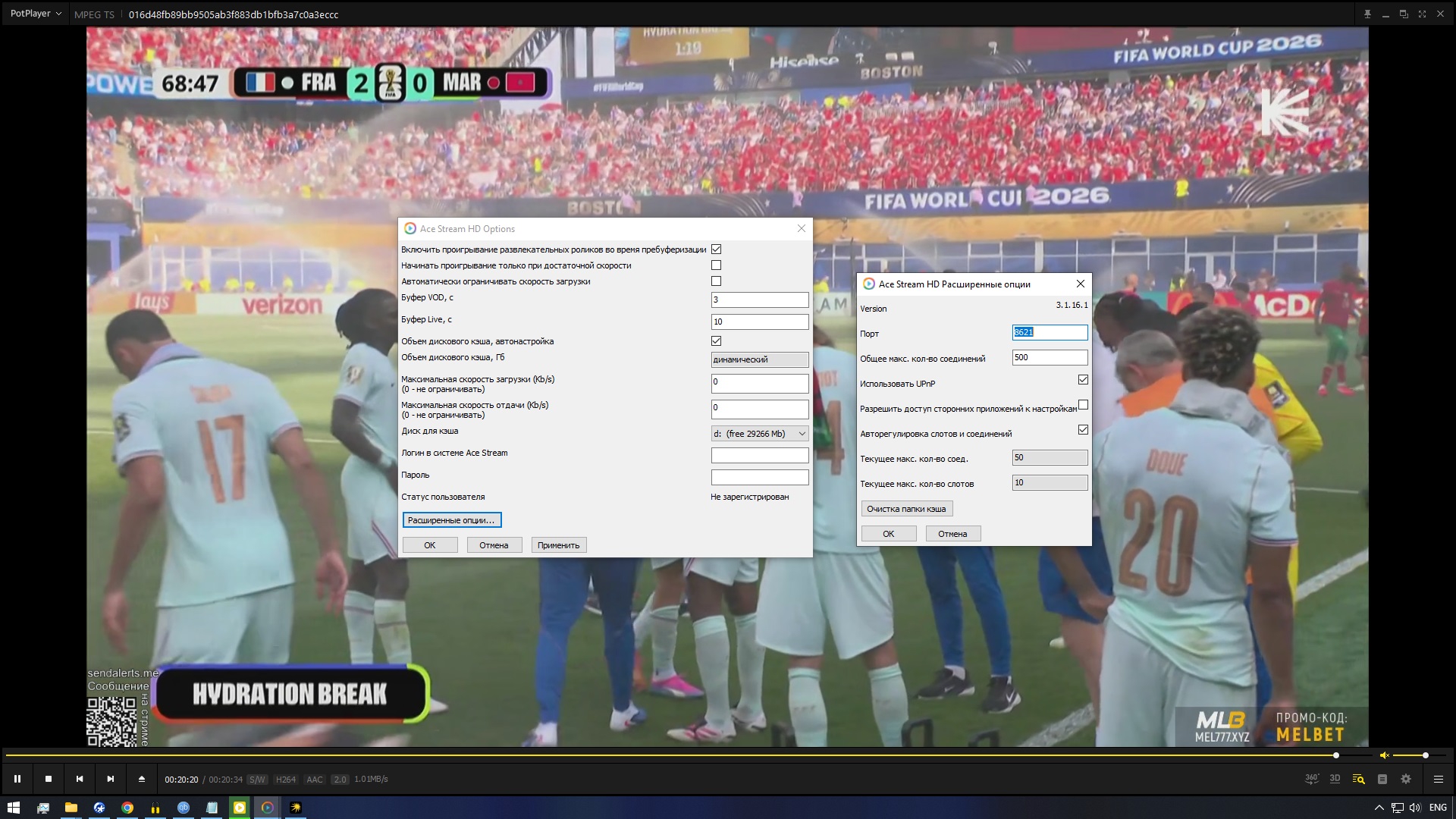Click the 'Буфер VOD' input field
1456x819 pixels.
tap(760, 300)
